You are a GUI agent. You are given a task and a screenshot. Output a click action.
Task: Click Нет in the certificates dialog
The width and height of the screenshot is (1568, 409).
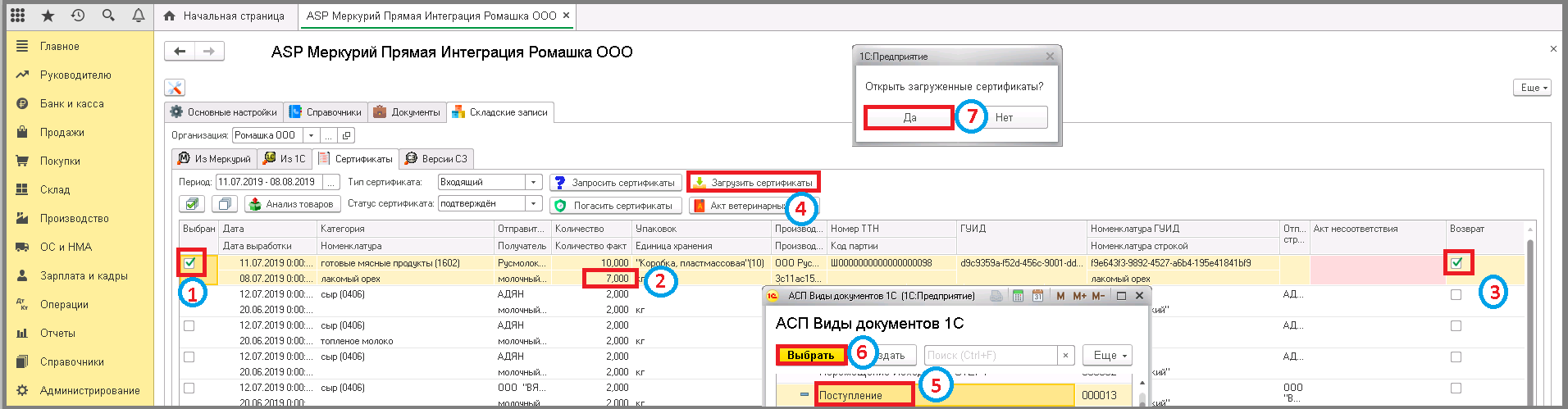pyautogui.click(x=1005, y=117)
